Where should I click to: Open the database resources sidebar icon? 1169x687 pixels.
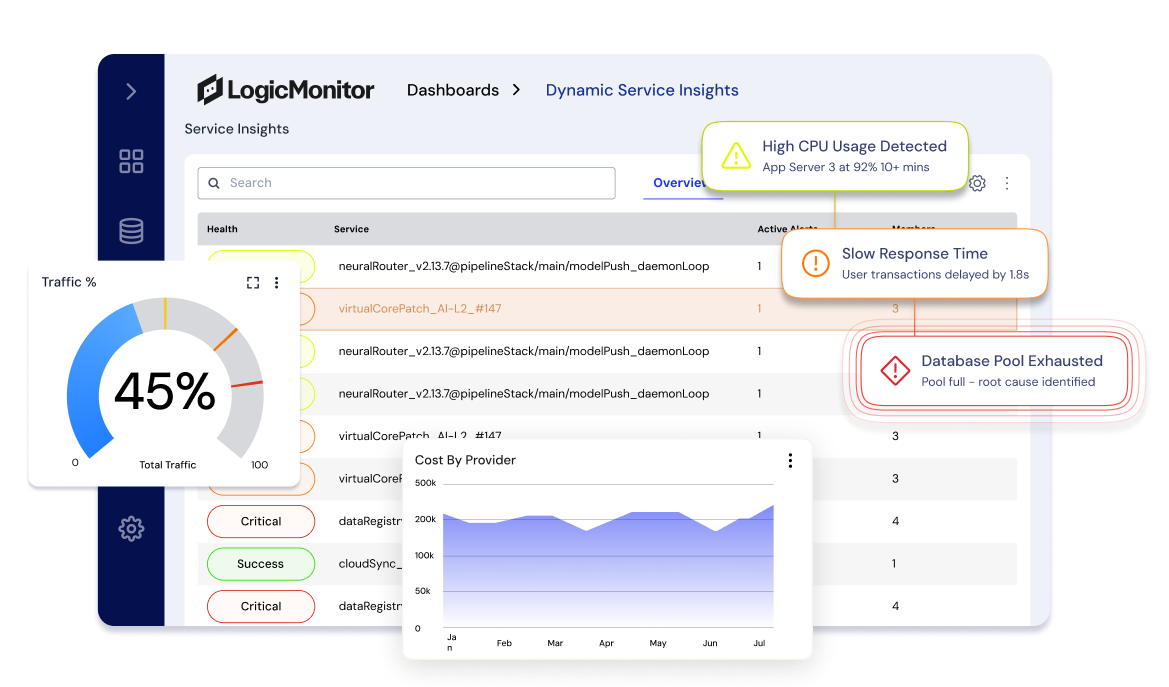coord(131,231)
